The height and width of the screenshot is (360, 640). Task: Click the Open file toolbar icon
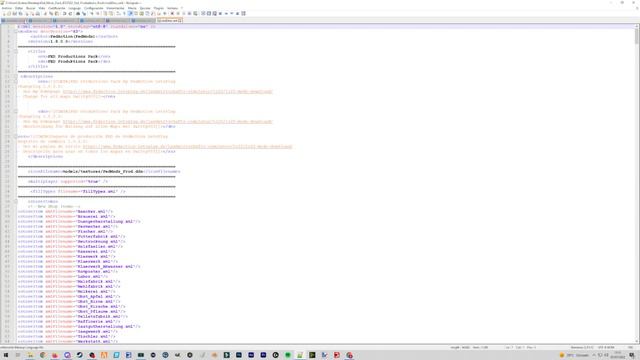9,13
